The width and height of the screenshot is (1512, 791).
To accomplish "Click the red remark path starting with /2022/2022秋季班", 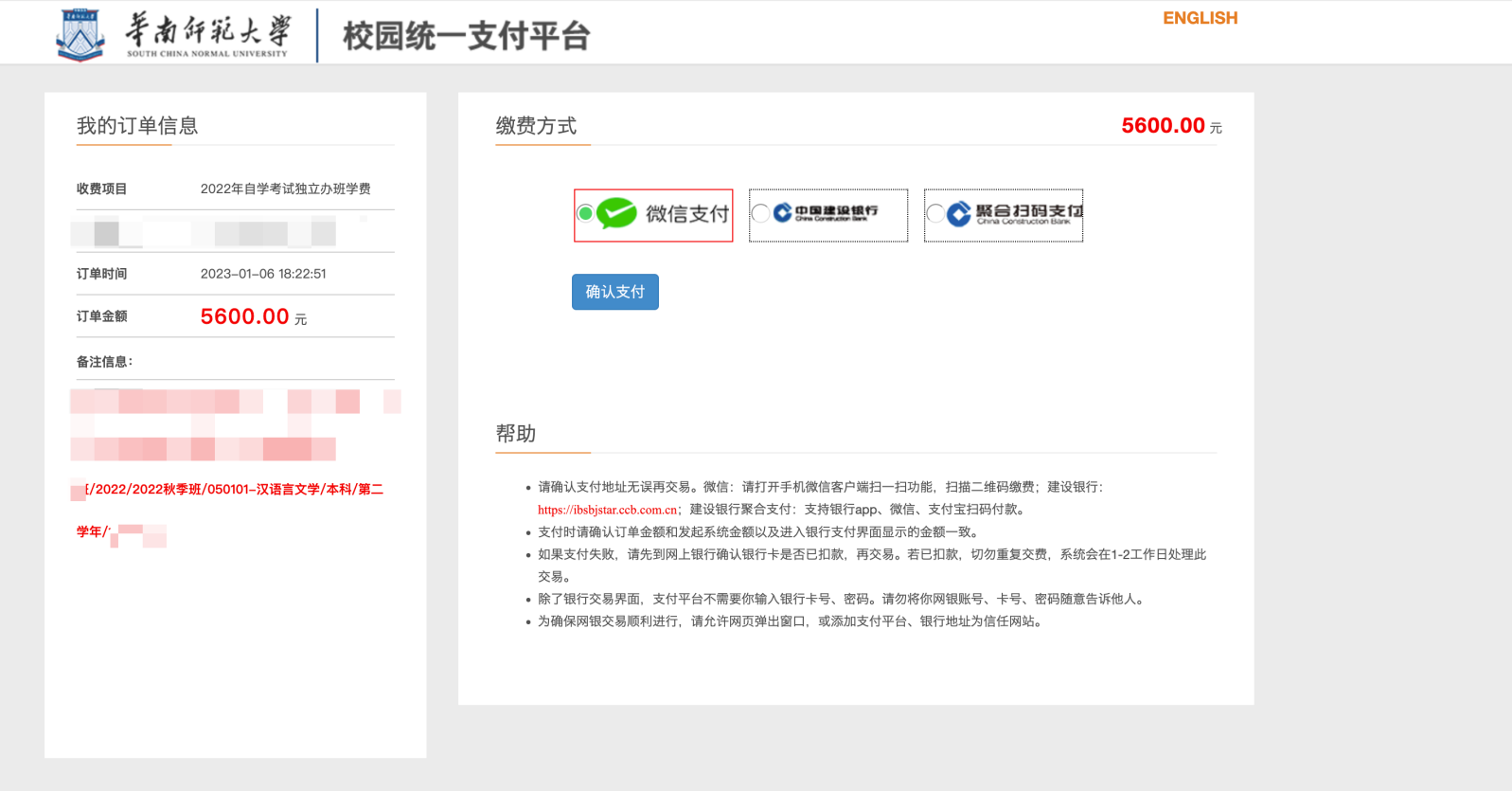I will tap(235, 490).
